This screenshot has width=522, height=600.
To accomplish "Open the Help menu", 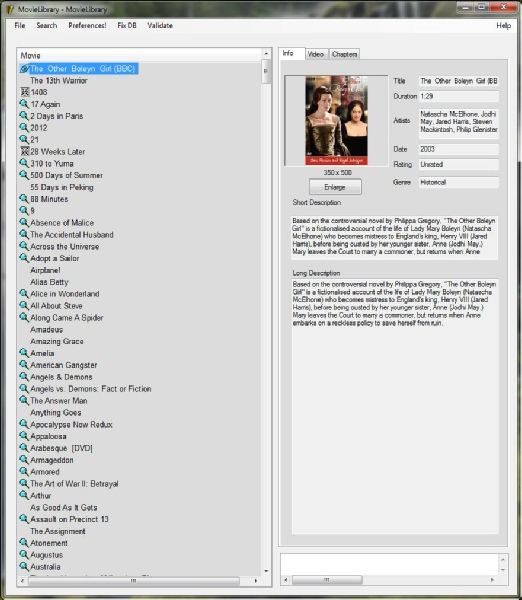I will pyautogui.click(x=504, y=25).
